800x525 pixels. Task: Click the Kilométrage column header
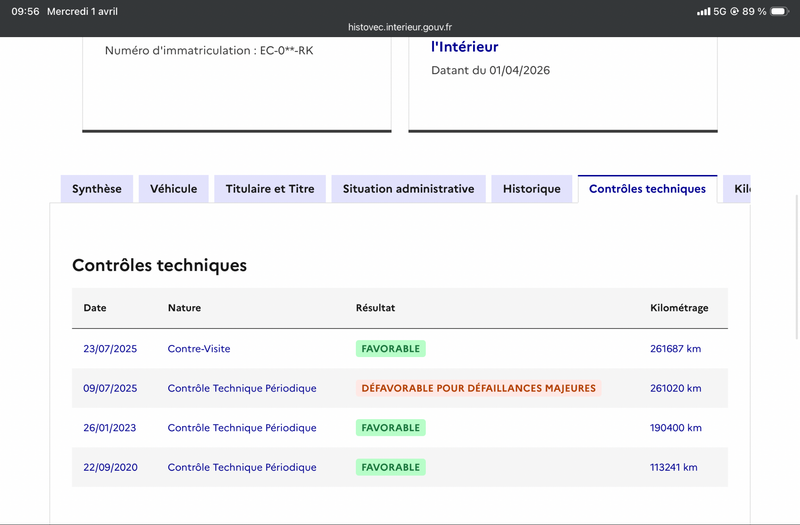pyautogui.click(x=679, y=308)
